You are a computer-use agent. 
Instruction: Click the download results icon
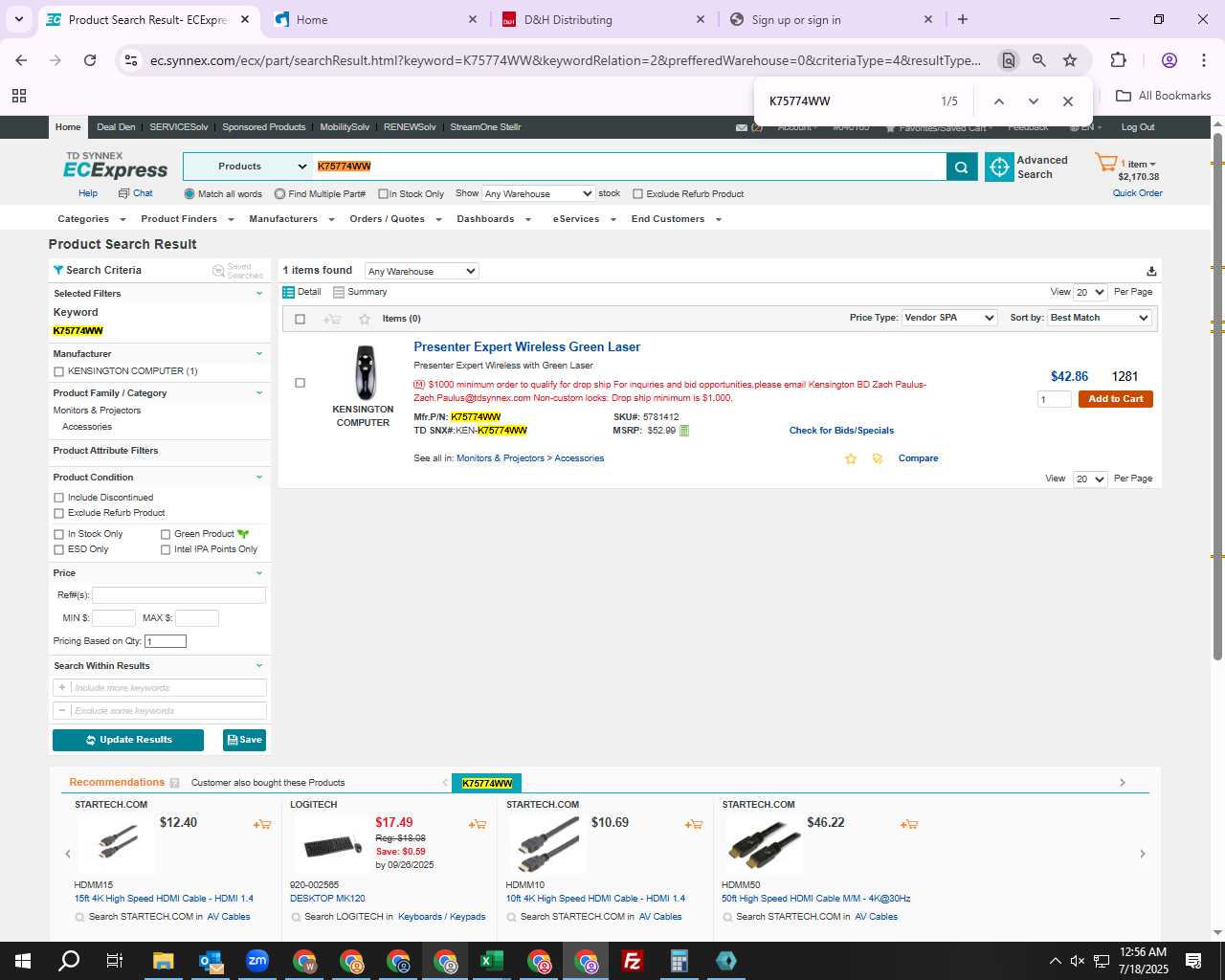click(1151, 271)
